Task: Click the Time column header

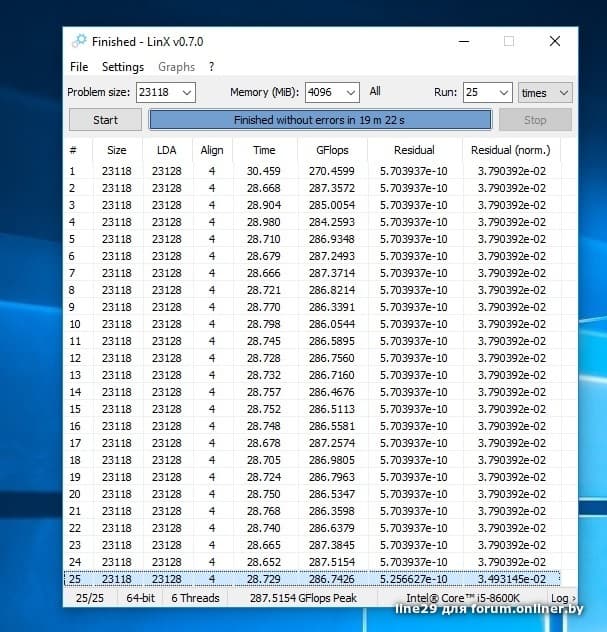Action: click(264, 150)
